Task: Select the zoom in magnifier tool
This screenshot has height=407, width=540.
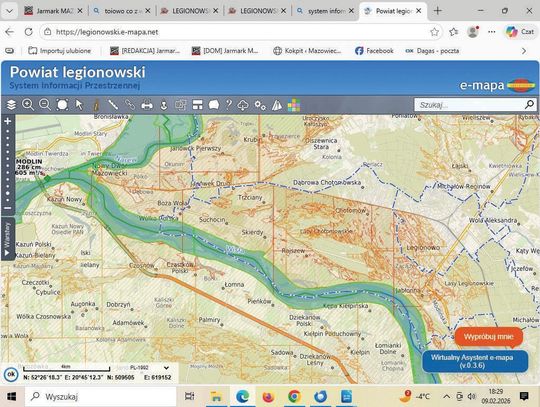Action: click(28, 105)
